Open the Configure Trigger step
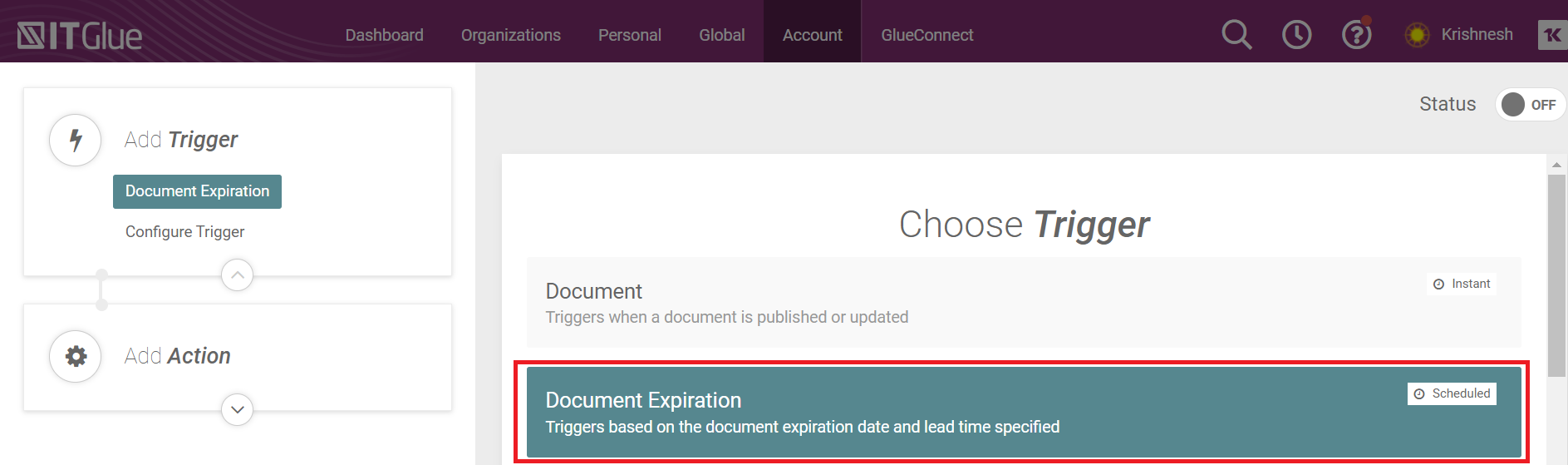Viewport: 1568px width, 465px height. pos(184,231)
